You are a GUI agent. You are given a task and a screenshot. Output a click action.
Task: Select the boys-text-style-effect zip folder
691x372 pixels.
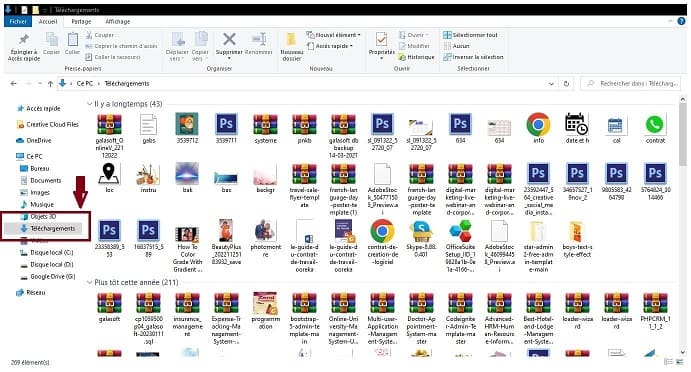pos(577,238)
